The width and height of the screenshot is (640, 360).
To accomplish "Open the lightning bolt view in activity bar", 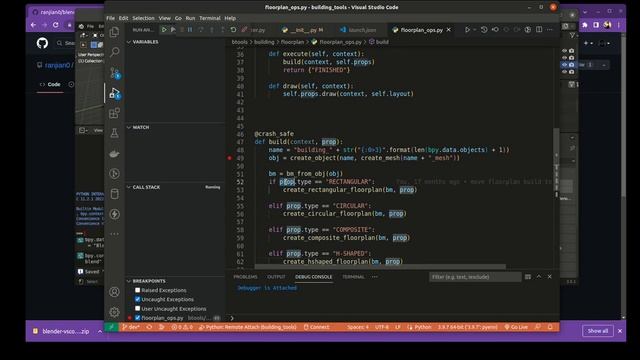I will 115,214.
